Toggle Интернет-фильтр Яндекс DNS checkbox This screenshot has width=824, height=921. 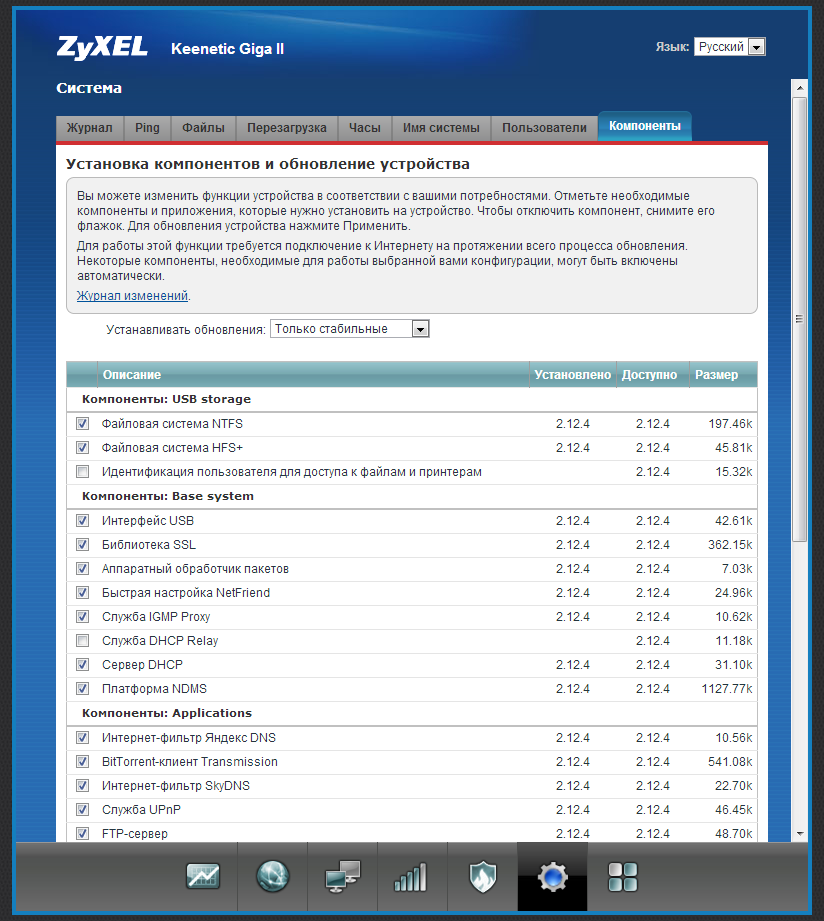(82, 737)
